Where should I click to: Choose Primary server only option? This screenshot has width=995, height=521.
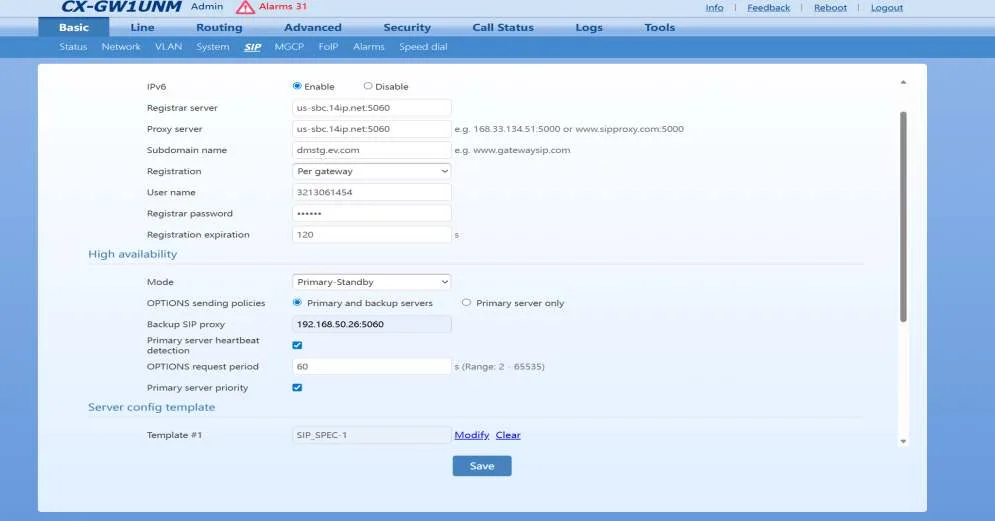click(466, 303)
